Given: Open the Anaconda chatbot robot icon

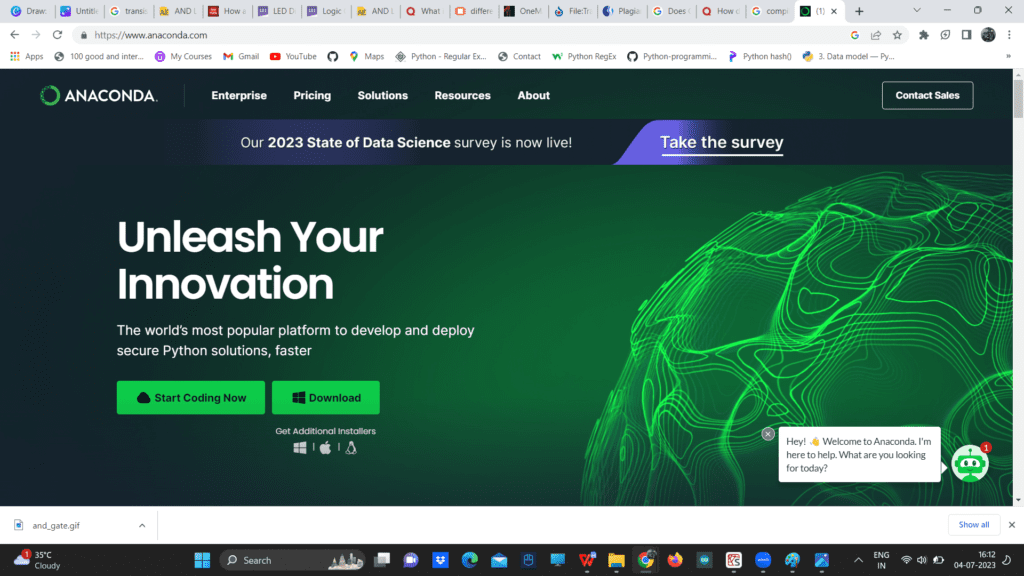Looking at the screenshot, I should pos(970,464).
